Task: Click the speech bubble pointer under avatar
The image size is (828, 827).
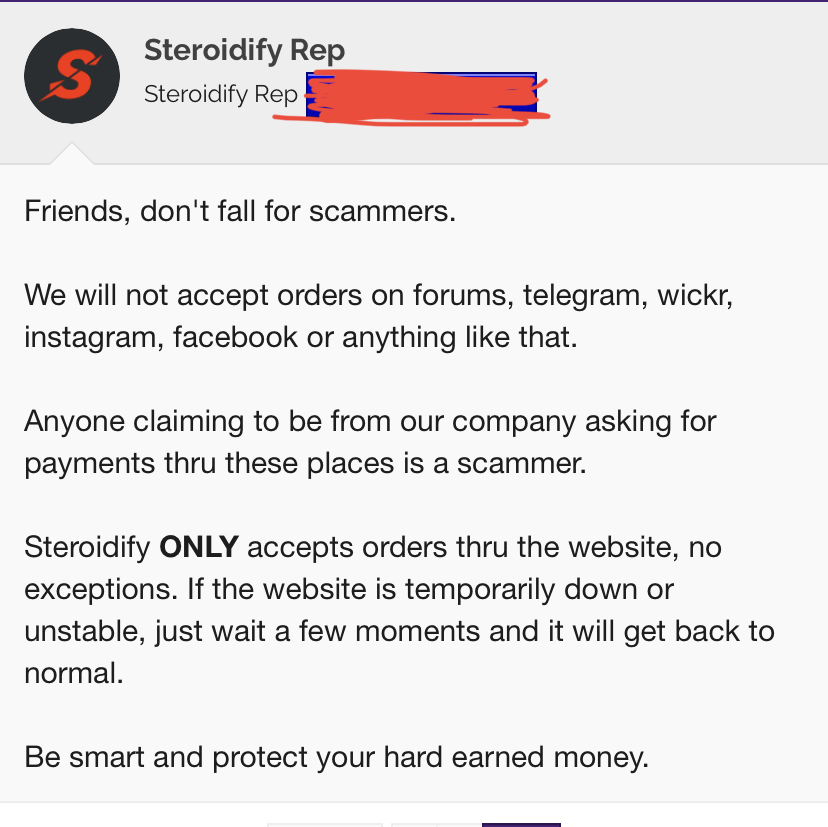Action: (x=72, y=154)
